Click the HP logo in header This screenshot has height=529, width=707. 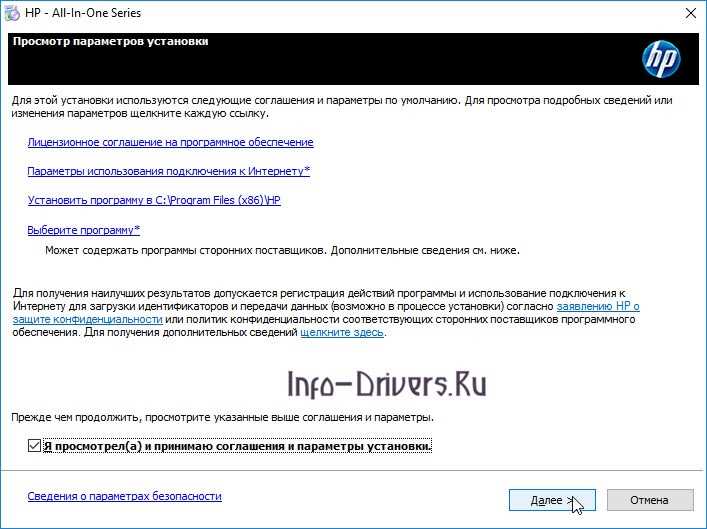661,59
